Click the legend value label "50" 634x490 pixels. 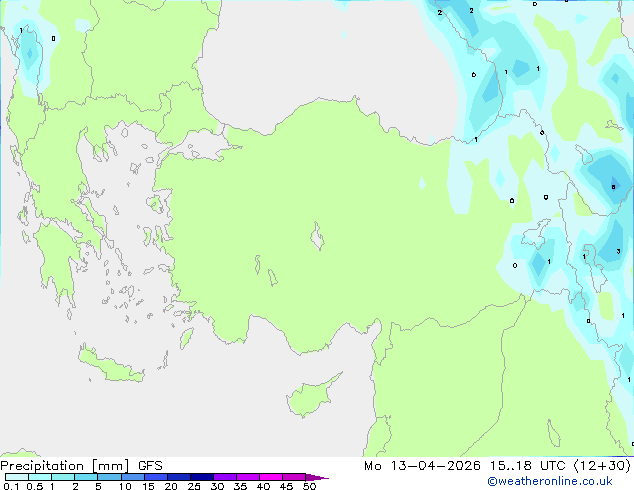pos(309,486)
